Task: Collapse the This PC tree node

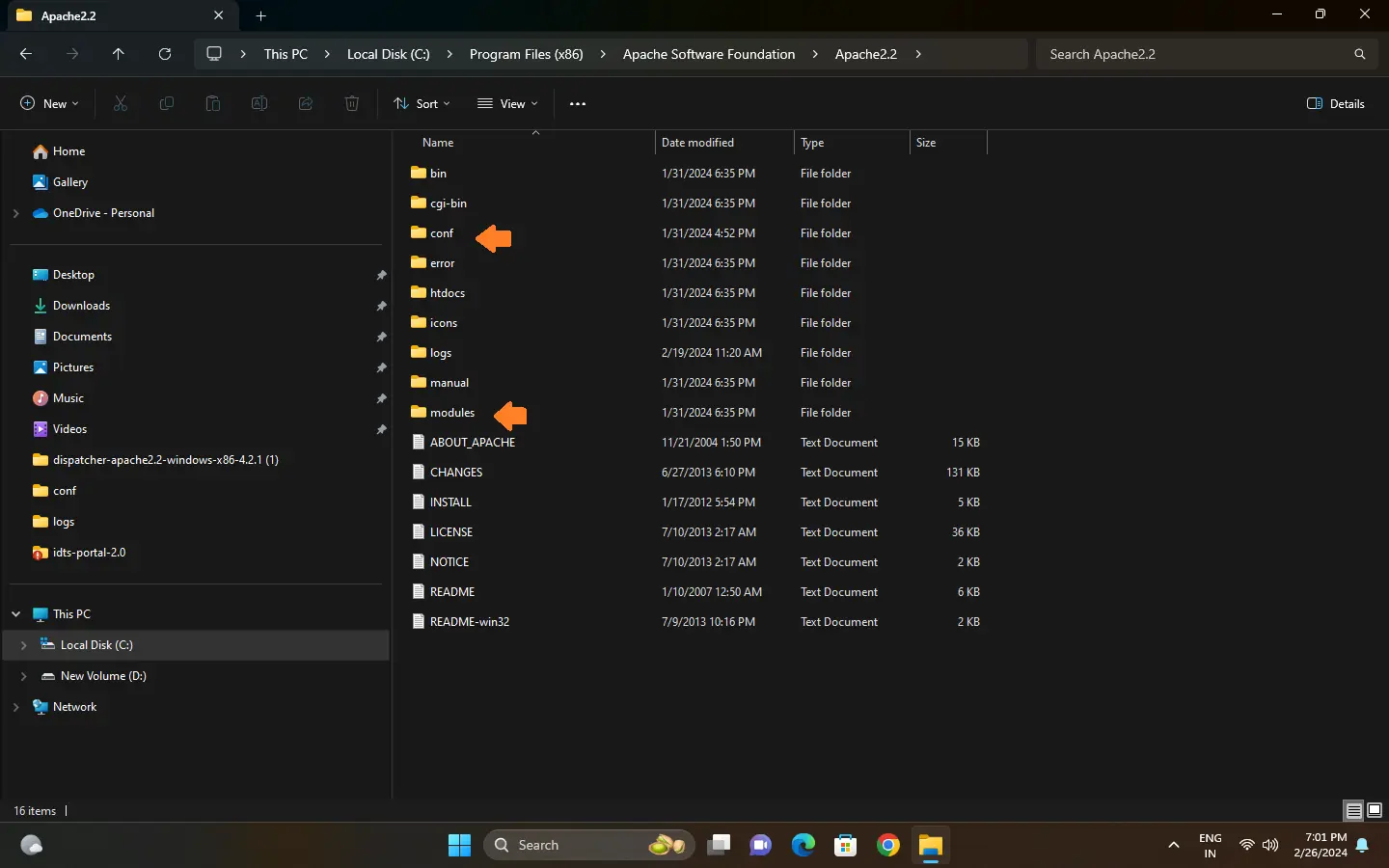Action: coord(15,614)
